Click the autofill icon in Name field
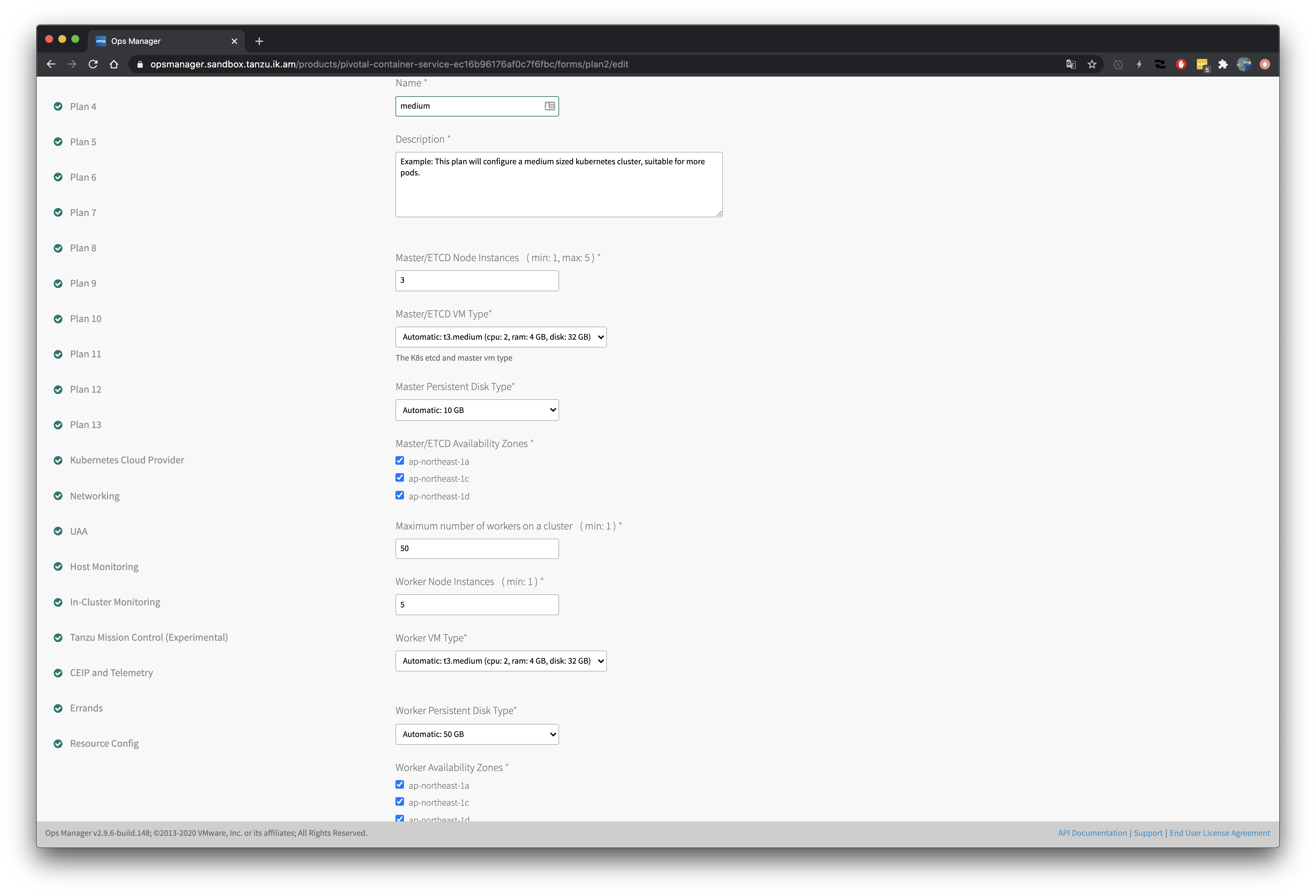This screenshot has width=1316, height=896. tap(549, 106)
